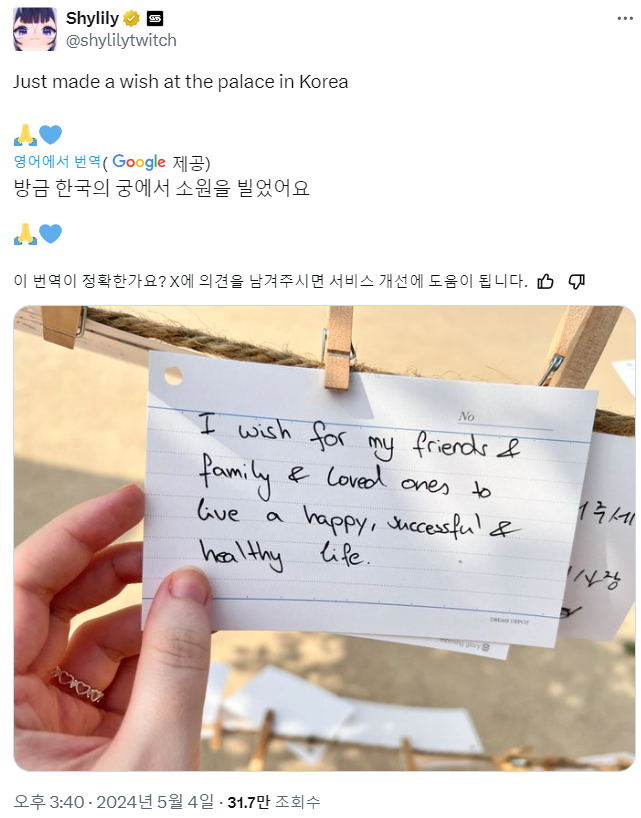Open the @shylilytwitch handle link
This screenshot has width=641, height=818.
pos(121,40)
